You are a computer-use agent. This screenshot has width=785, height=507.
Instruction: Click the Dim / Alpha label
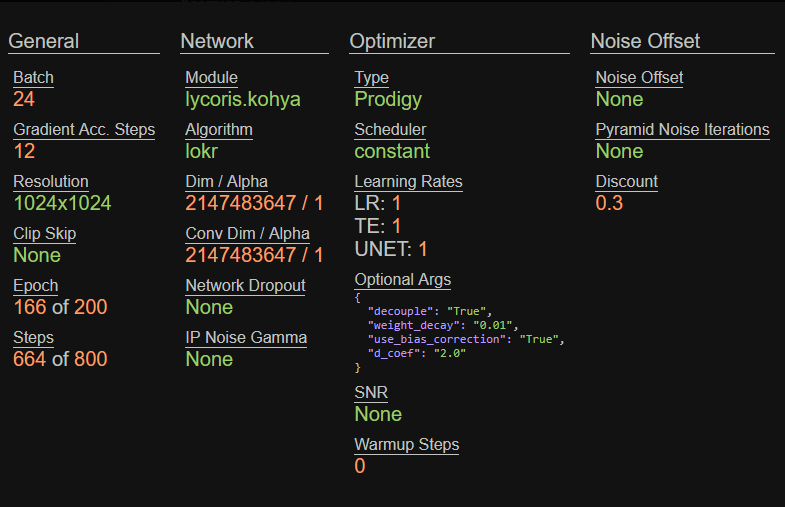pyautogui.click(x=226, y=182)
